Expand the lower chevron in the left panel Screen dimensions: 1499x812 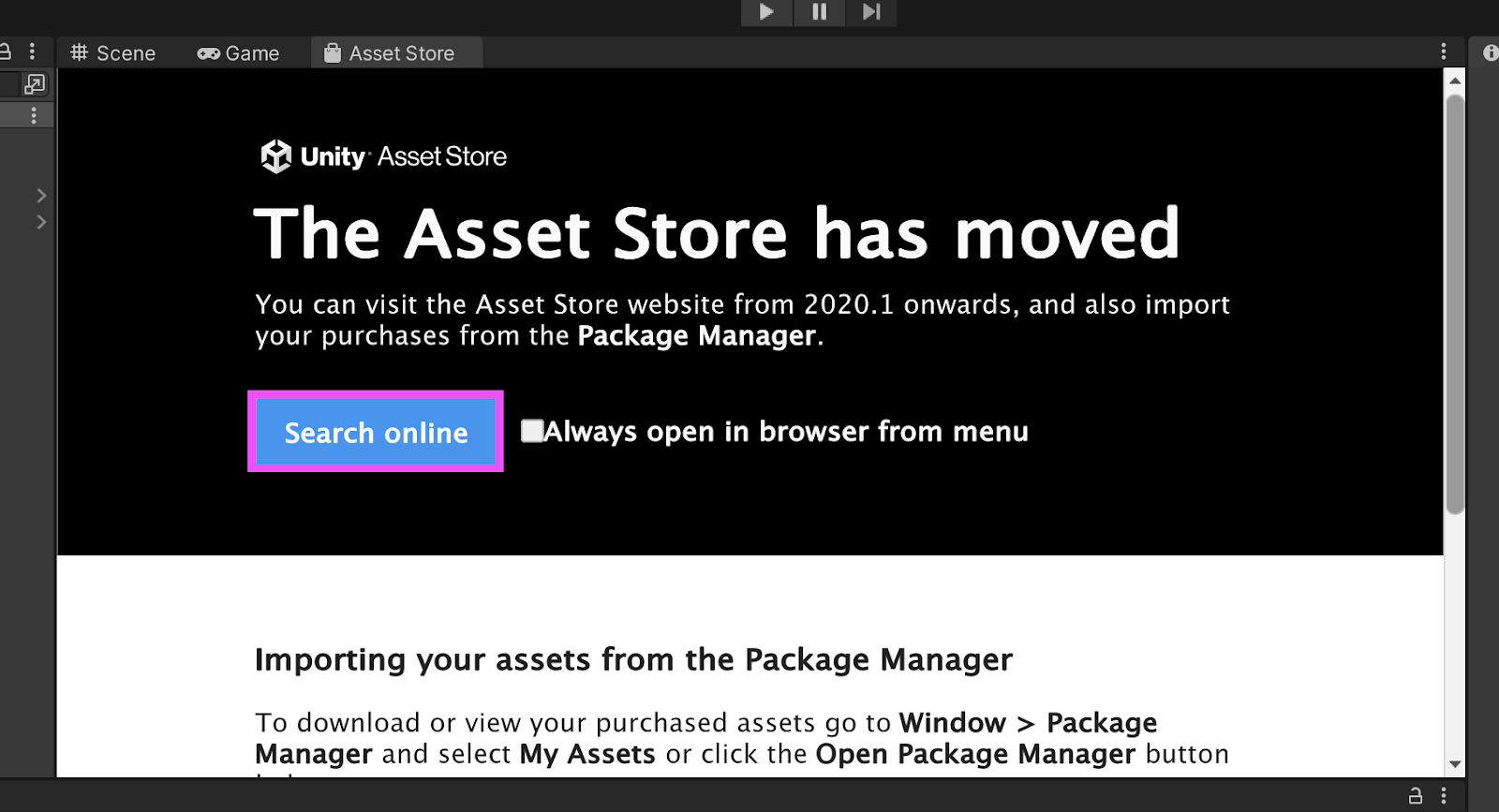pyautogui.click(x=41, y=222)
